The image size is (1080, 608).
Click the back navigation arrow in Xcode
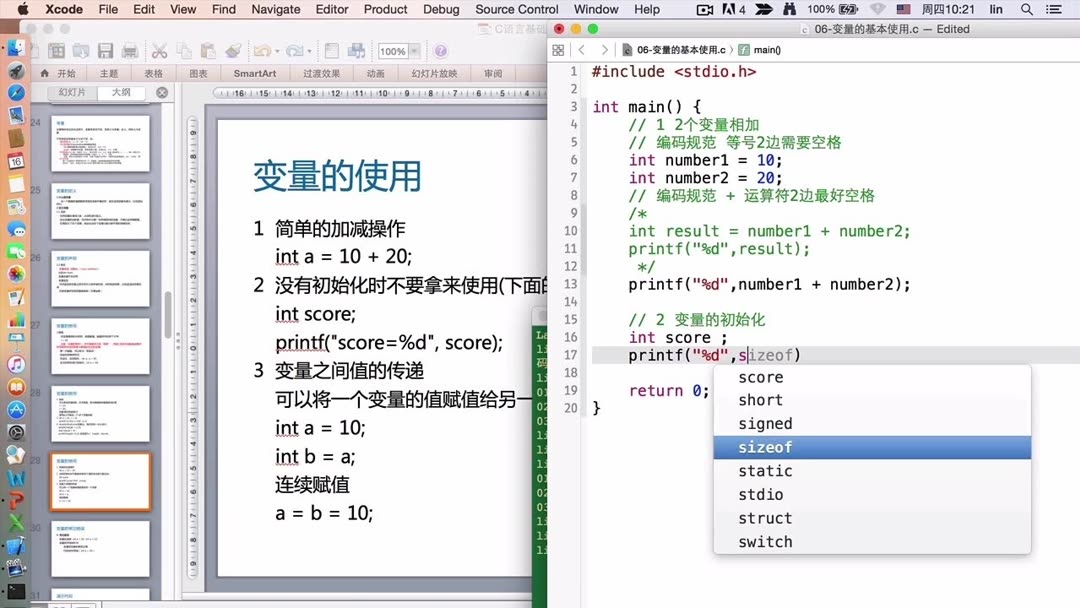click(x=583, y=48)
